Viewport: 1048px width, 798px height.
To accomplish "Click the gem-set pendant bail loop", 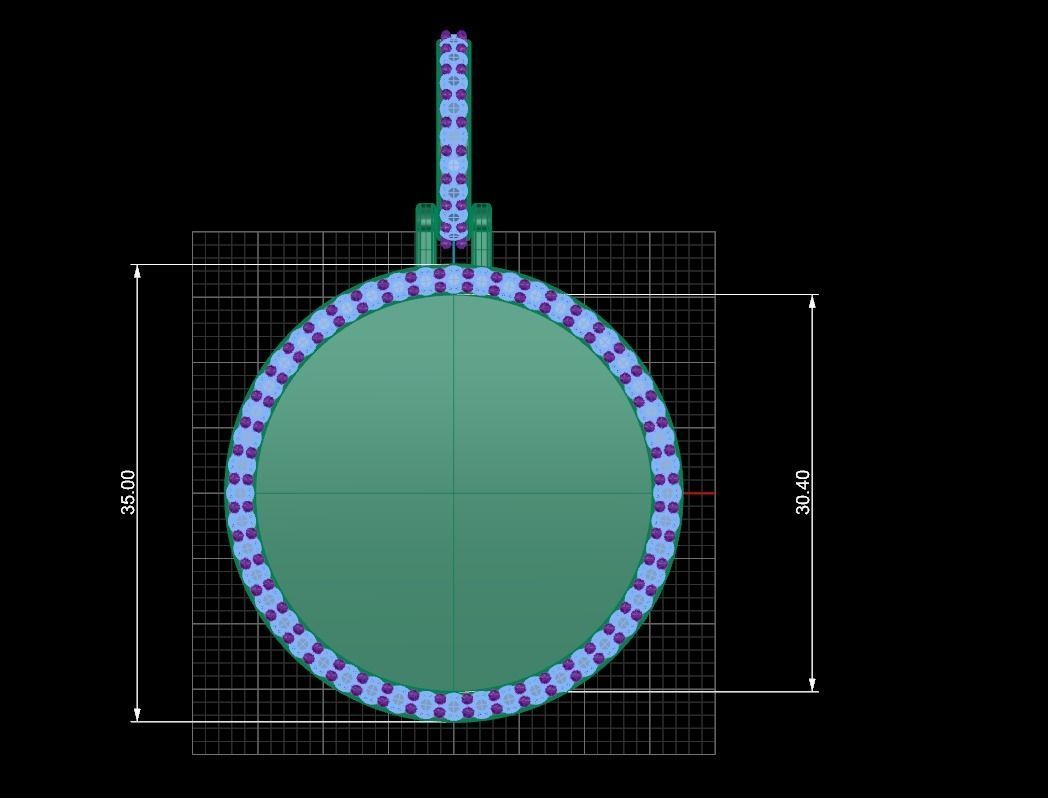I will [x=454, y=139].
